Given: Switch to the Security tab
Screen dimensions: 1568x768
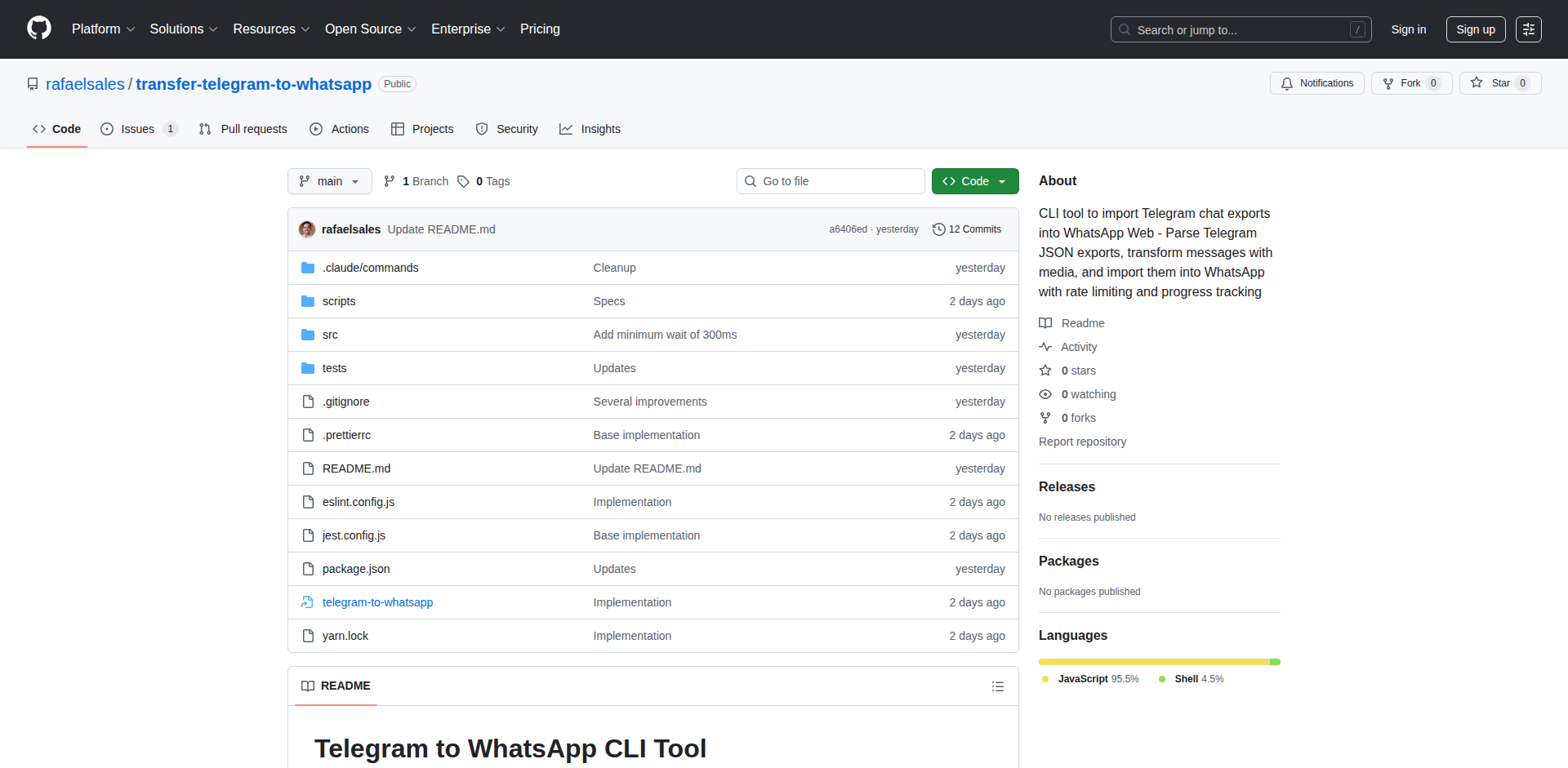Looking at the screenshot, I should click(x=506, y=129).
